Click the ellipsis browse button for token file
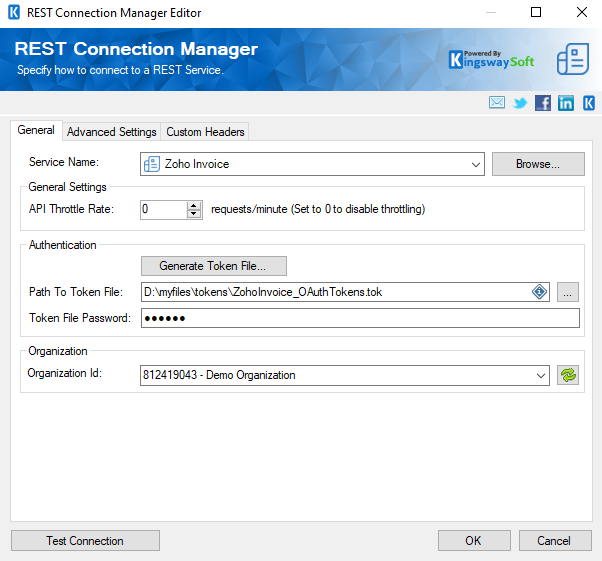Image resolution: width=602 pixels, height=561 pixels. (568, 292)
